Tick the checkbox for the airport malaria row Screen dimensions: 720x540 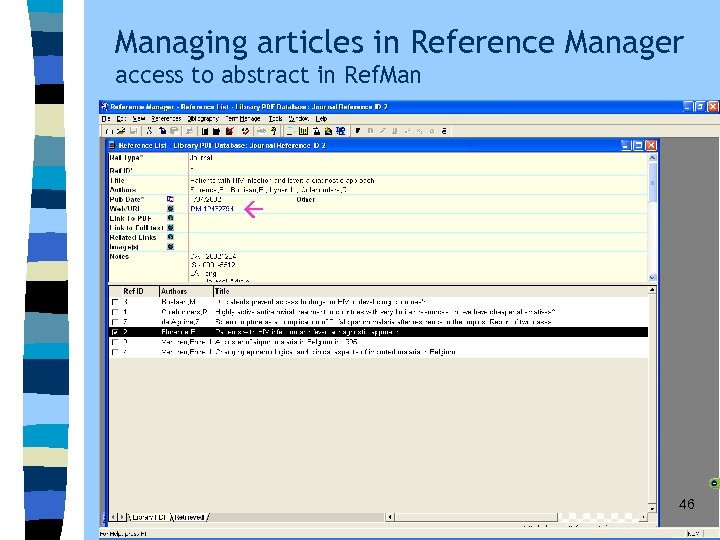point(115,342)
